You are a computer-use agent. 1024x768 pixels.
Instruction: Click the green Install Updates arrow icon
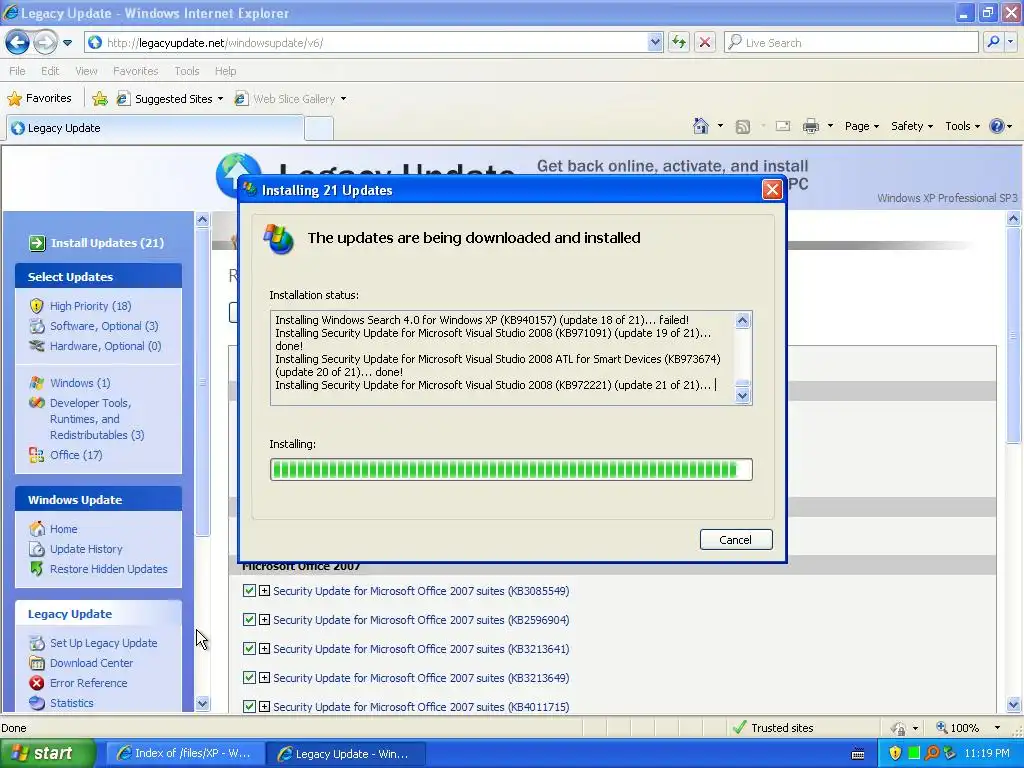37,243
